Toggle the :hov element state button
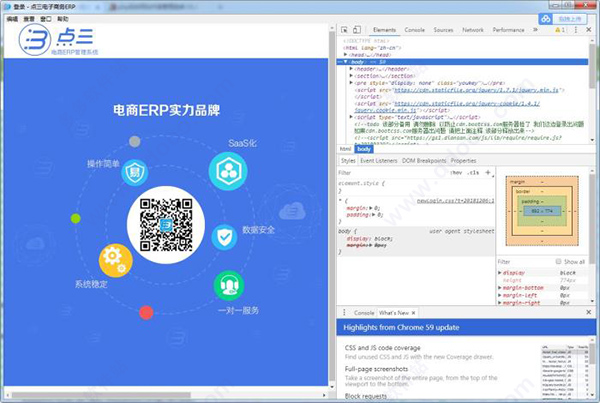This screenshot has height=403, width=600. click(456, 173)
